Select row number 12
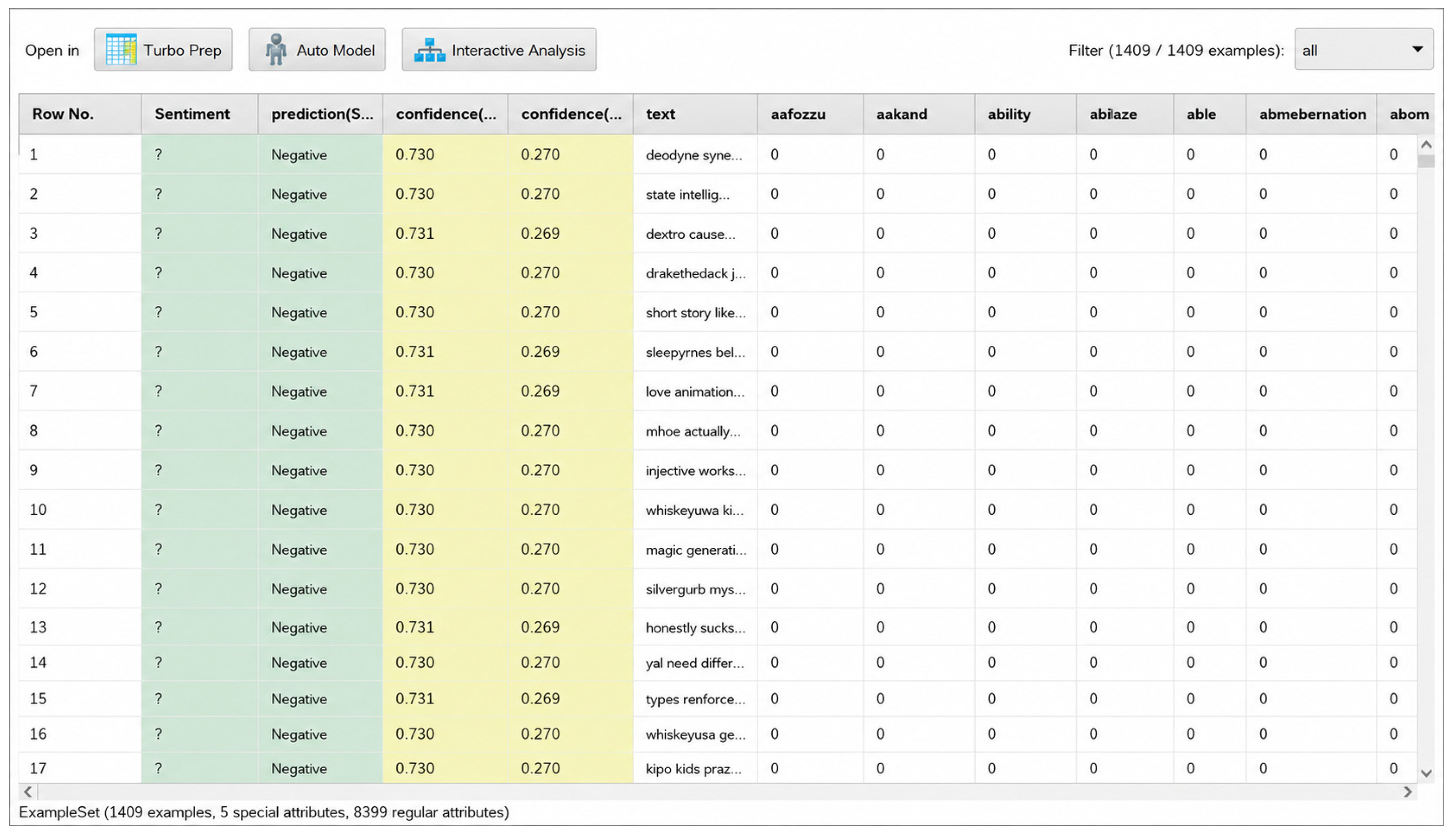This screenshot has height=836, width=1456. 80,589
